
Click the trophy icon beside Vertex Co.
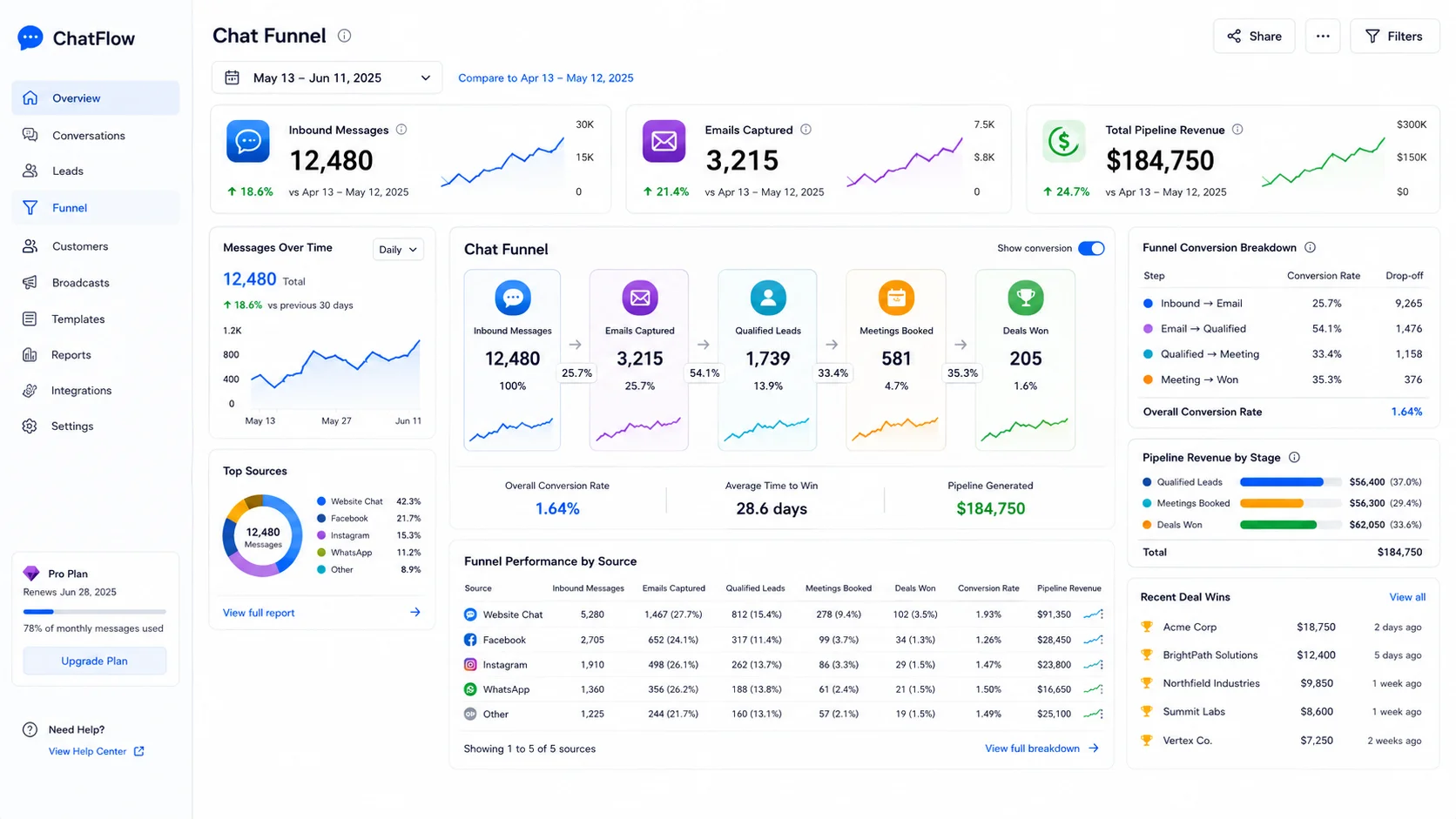pyautogui.click(x=1147, y=741)
